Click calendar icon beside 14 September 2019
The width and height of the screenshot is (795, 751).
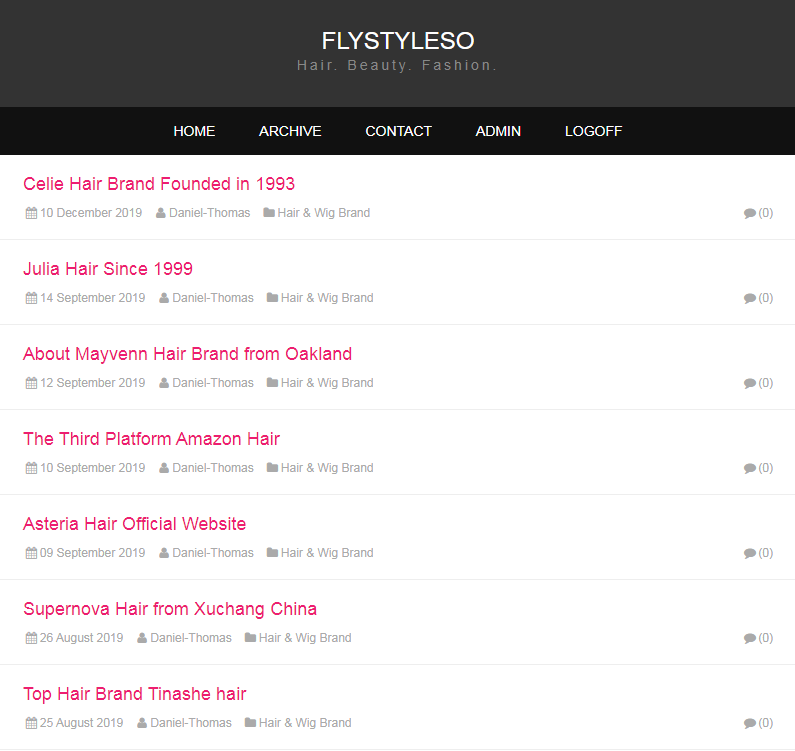pyautogui.click(x=31, y=298)
